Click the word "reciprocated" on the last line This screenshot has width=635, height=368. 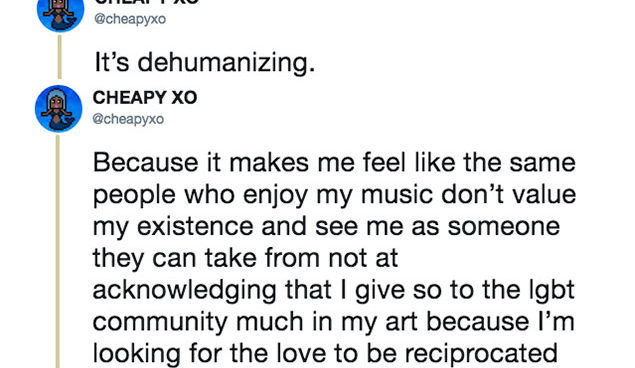[482, 354]
